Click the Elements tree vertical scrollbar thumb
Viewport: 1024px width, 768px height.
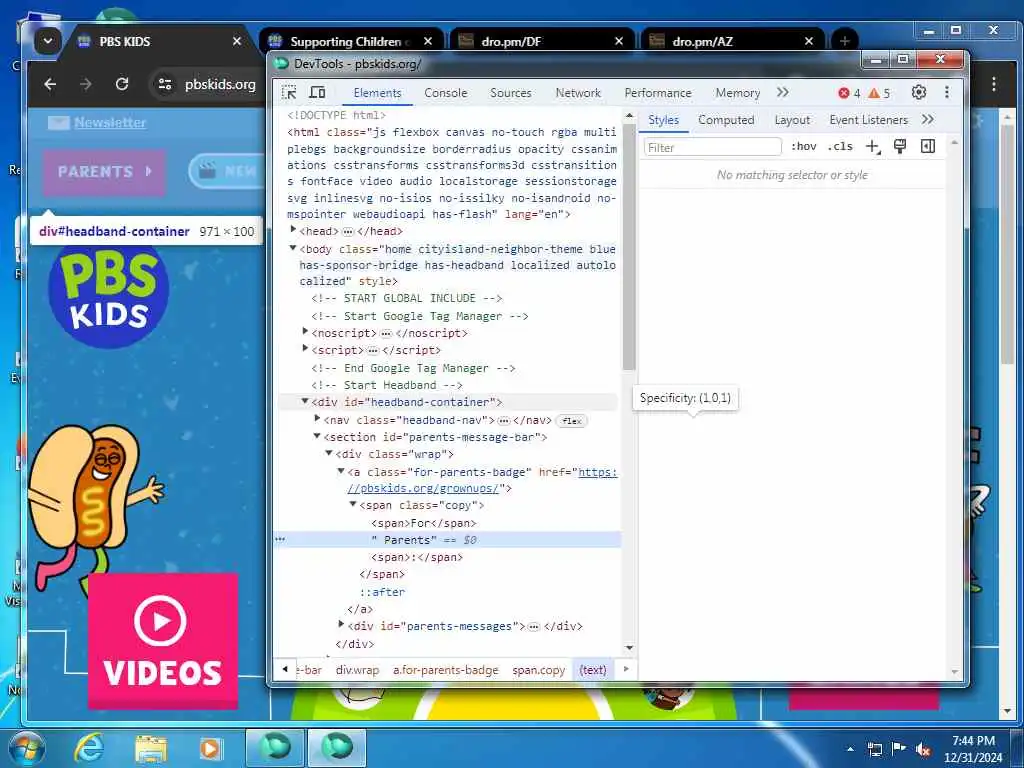tap(629, 247)
